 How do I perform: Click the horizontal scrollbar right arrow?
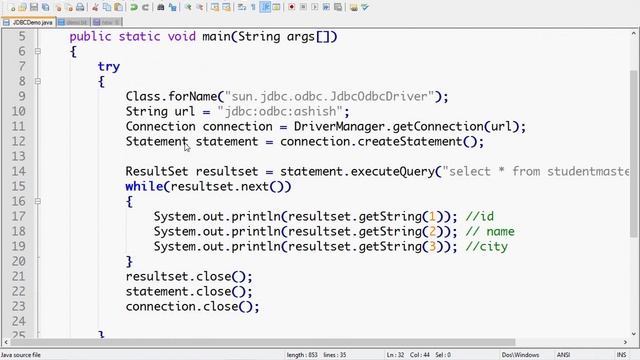coord(625,342)
